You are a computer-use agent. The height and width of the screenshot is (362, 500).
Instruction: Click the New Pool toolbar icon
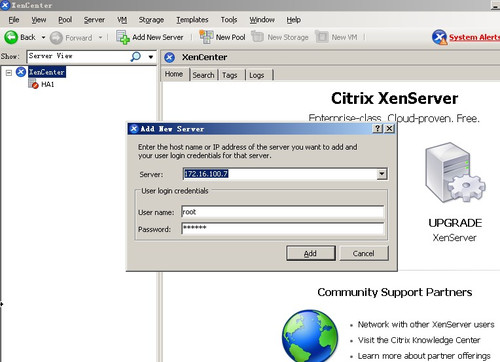[206, 37]
